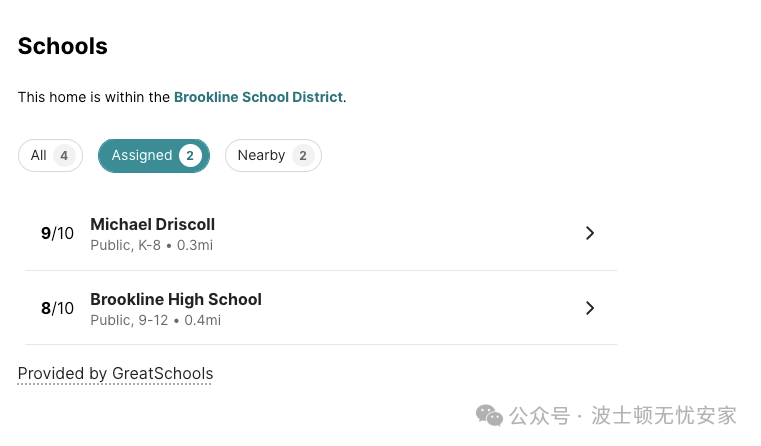Screen dimensions: 761x446
Task: Open Michael Driscoll chevron arrow
Action: (590, 233)
